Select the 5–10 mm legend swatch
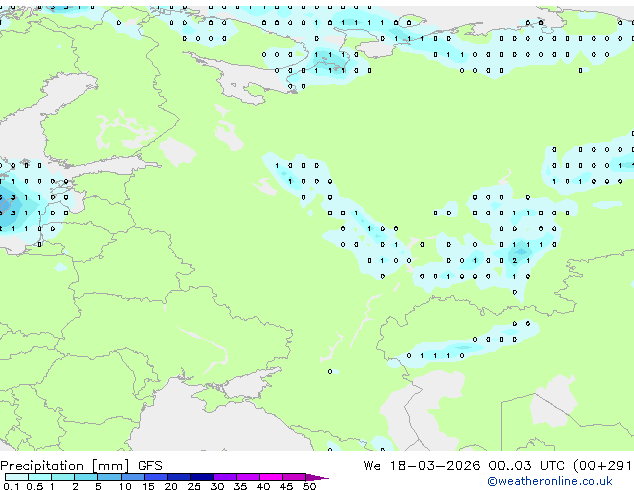The height and width of the screenshot is (490, 634). click(109, 477)
